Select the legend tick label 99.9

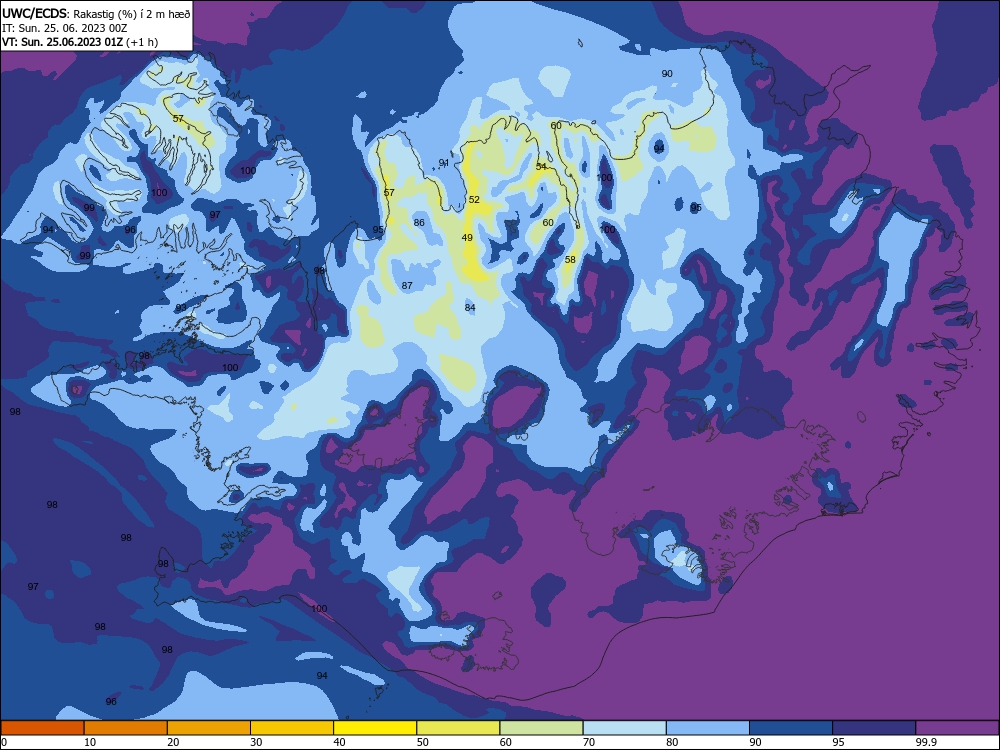click(x=926, y=742)
